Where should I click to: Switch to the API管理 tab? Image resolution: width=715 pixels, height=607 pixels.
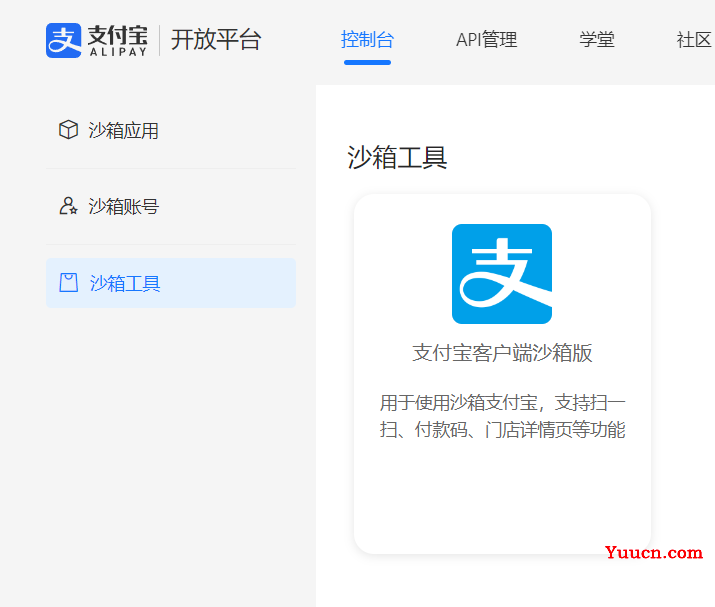(487, 40)
